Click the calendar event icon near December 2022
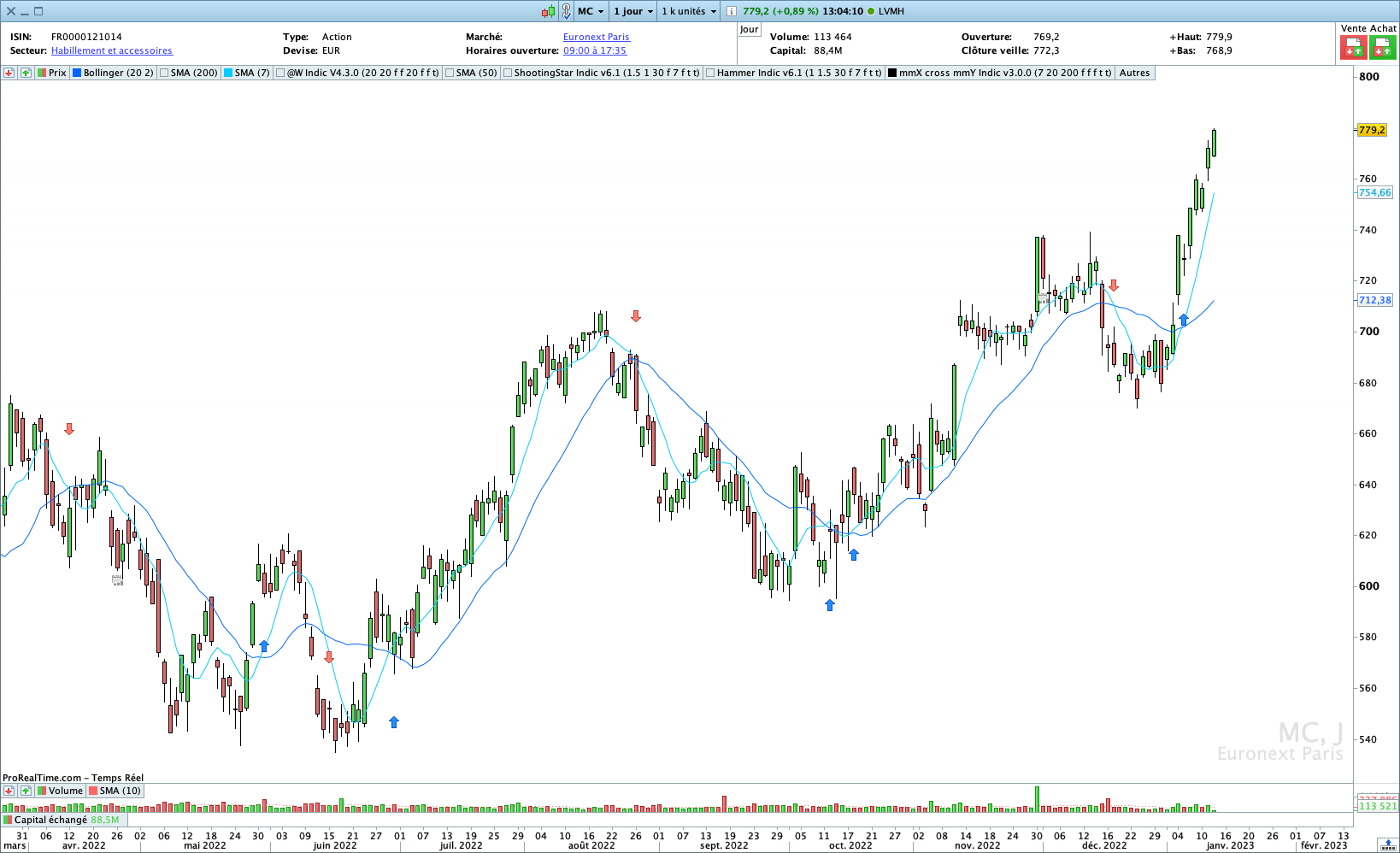 (1043, 298)
